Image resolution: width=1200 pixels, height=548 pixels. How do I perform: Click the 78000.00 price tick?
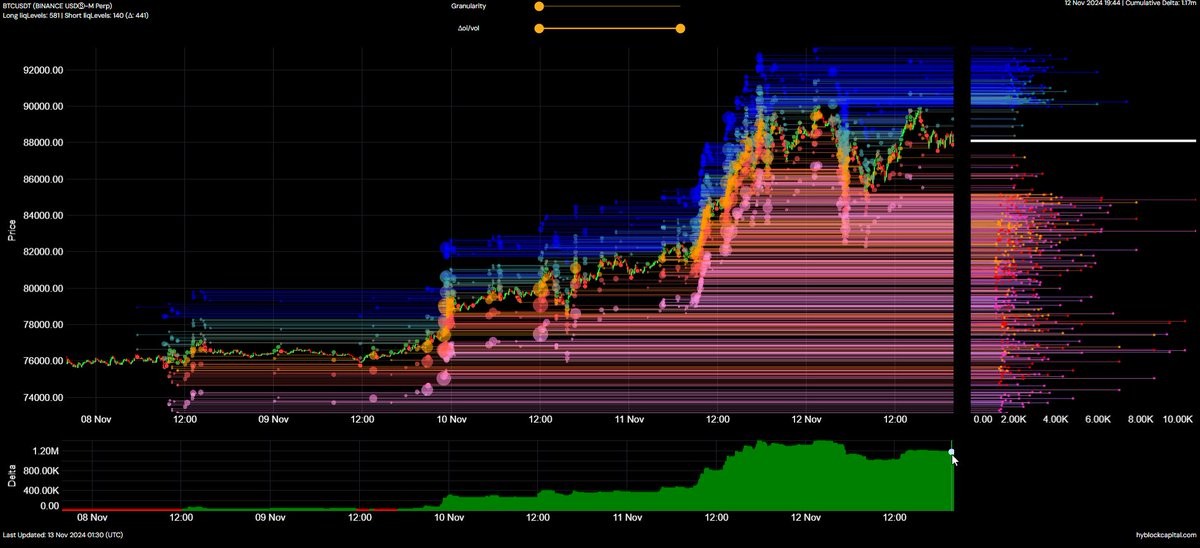point(44,325)
